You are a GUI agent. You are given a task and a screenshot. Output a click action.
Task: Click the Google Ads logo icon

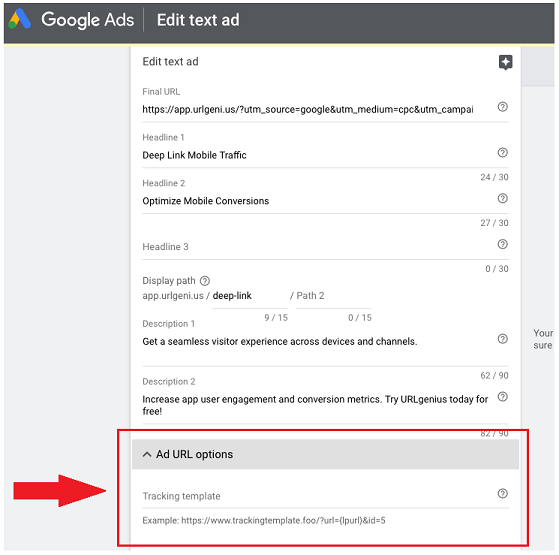pyautogui.click(x=20, y=19)
